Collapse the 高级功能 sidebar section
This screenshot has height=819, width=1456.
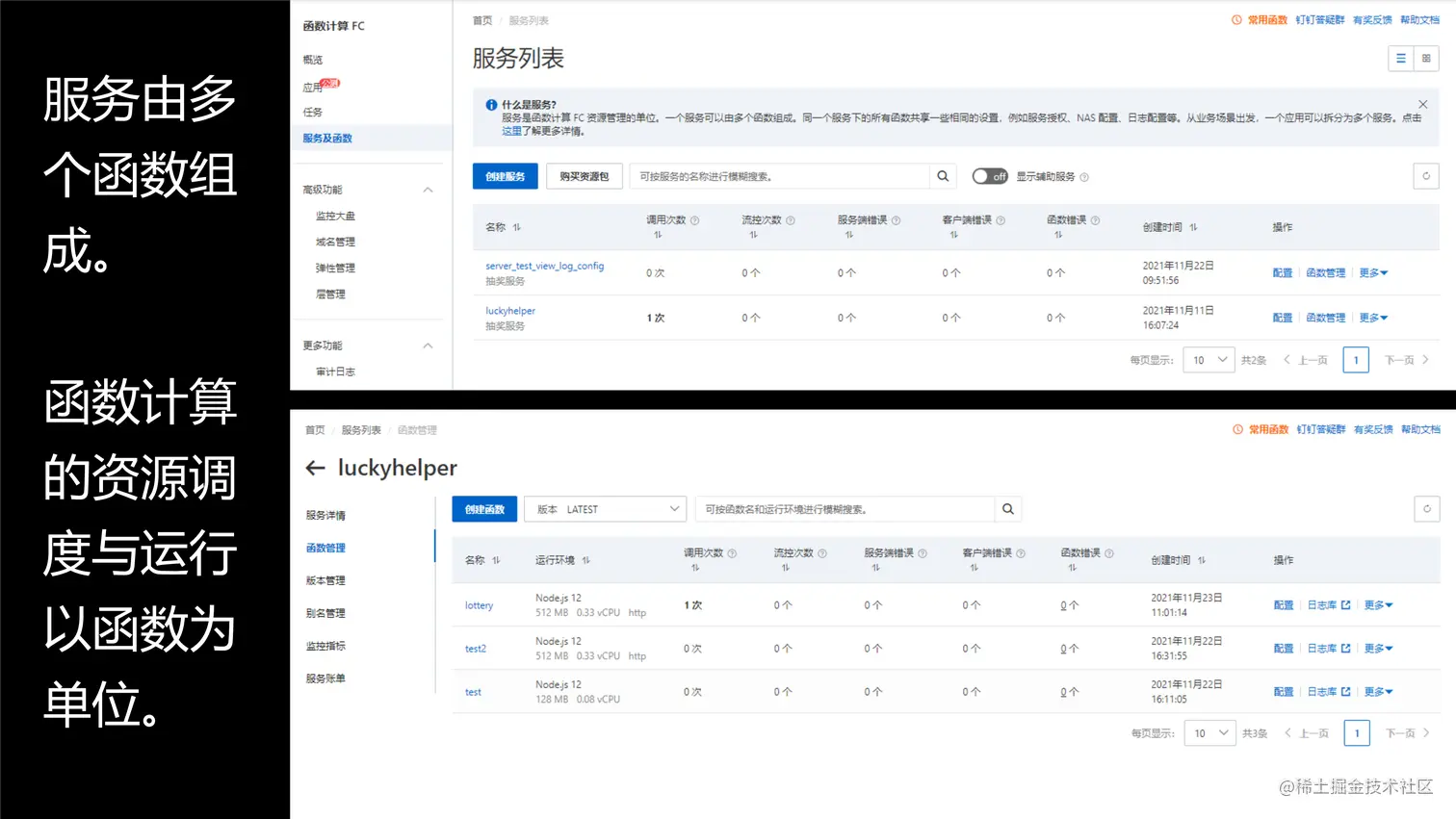coord(428,190)
